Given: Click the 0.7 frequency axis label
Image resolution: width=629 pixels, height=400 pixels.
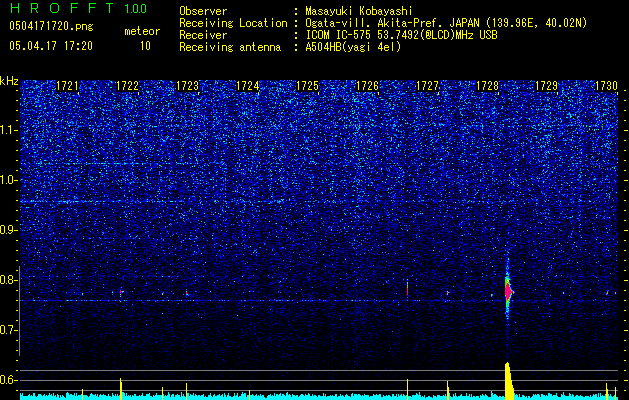Looking at the screenshot, I should point(8,330).
